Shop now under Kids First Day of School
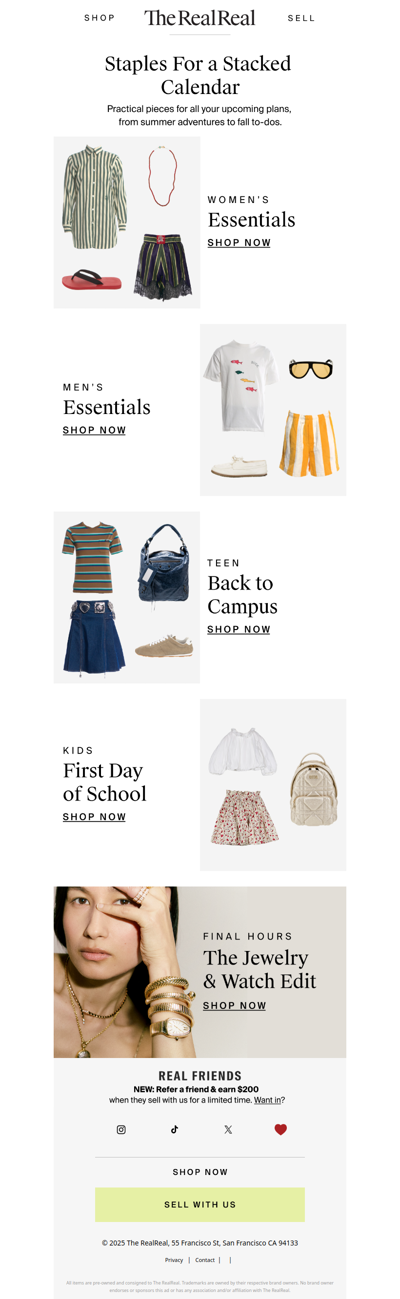Image resolution: width=400 pixels, height=1299 pixels. (x=94, y=817)
